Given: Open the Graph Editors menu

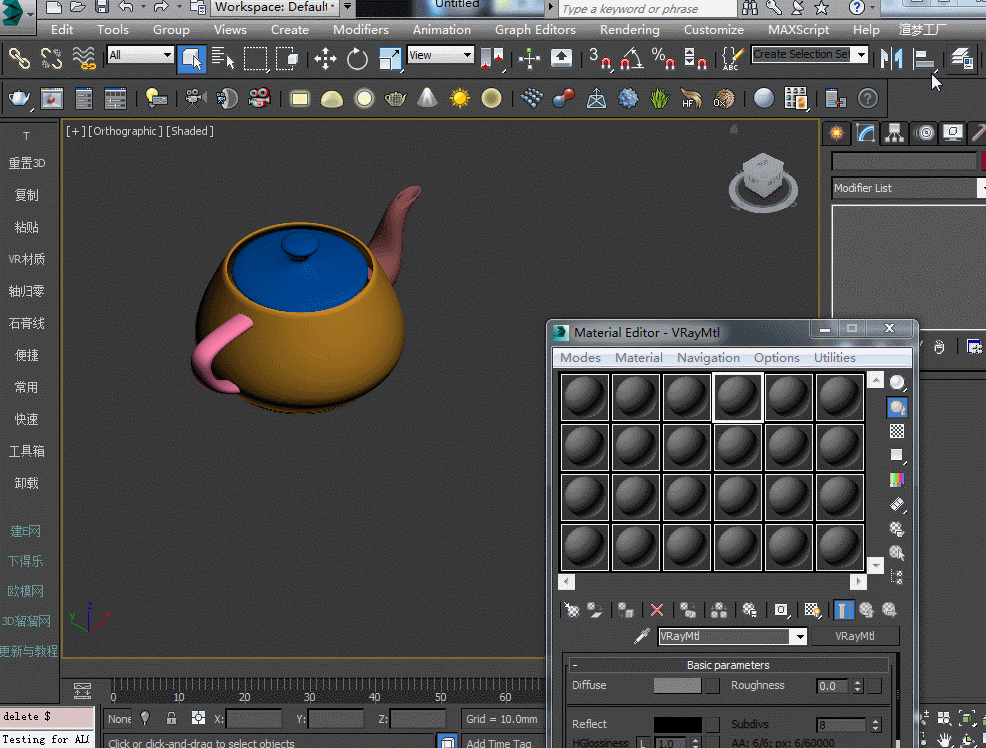Looking at the screenshot, I should tap(535, 30).
